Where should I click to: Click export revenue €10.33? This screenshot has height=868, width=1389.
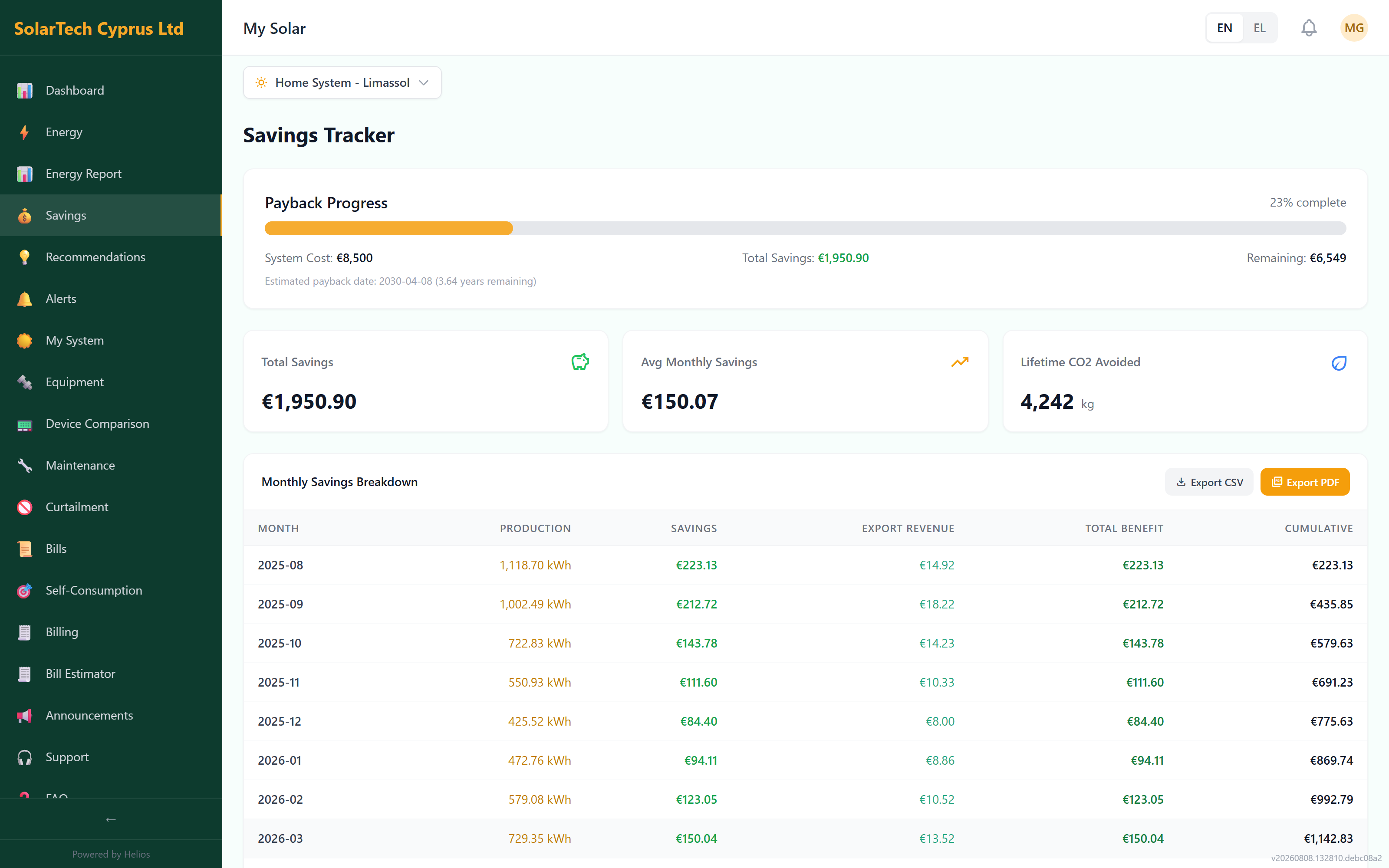[x=937, y=683]
